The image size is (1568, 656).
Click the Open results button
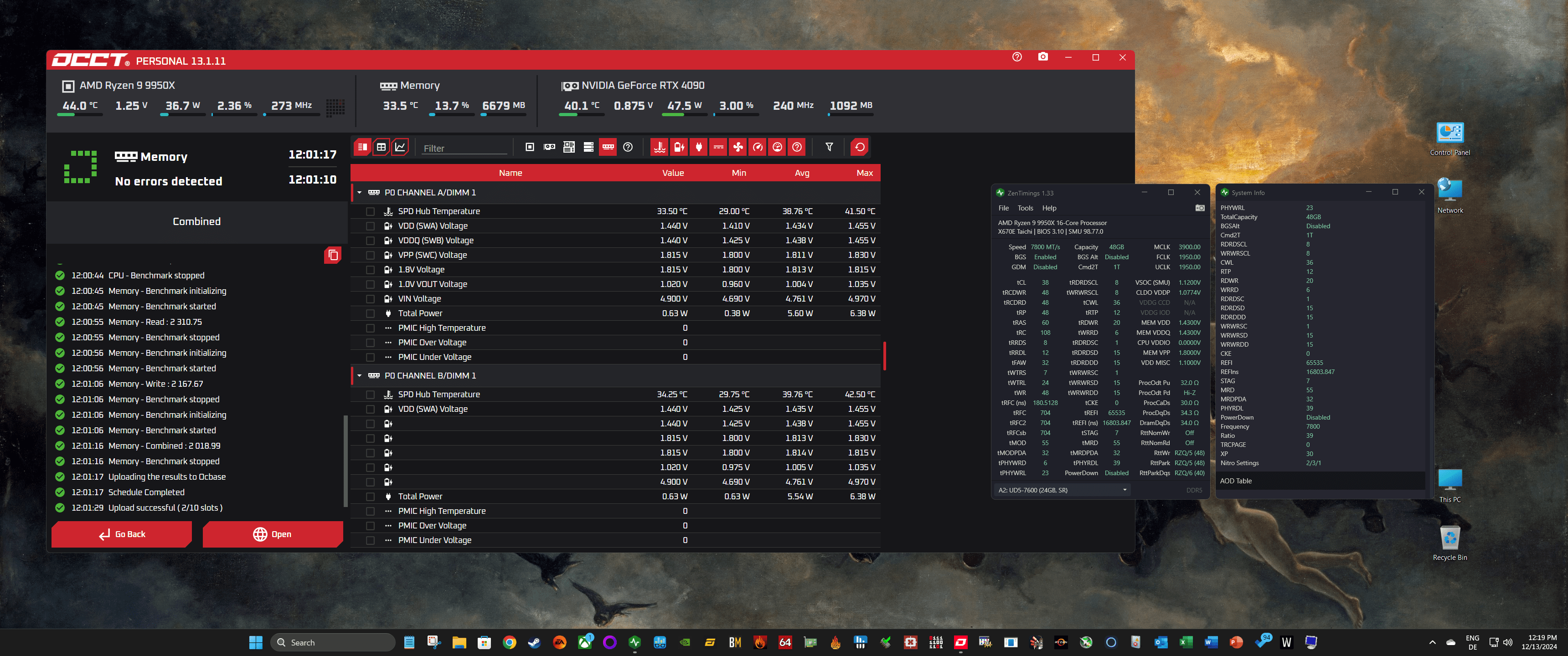click(x=272, y=534)
